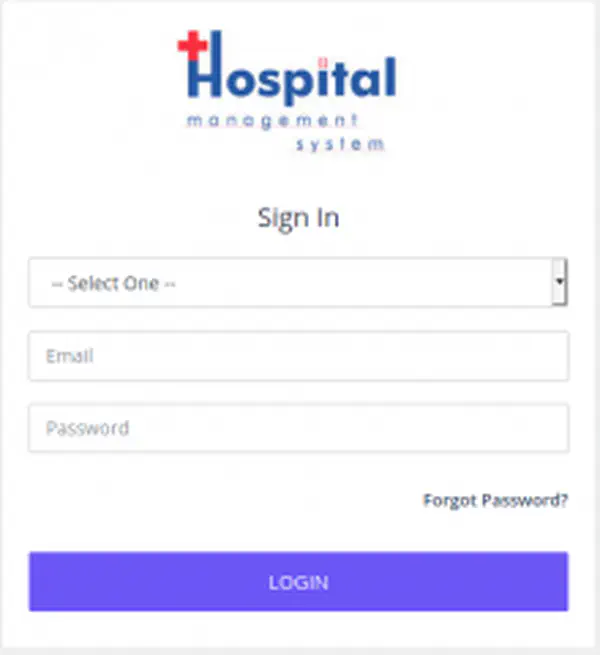Open the 'Forgot Password?' link

(x=495, y=500)
